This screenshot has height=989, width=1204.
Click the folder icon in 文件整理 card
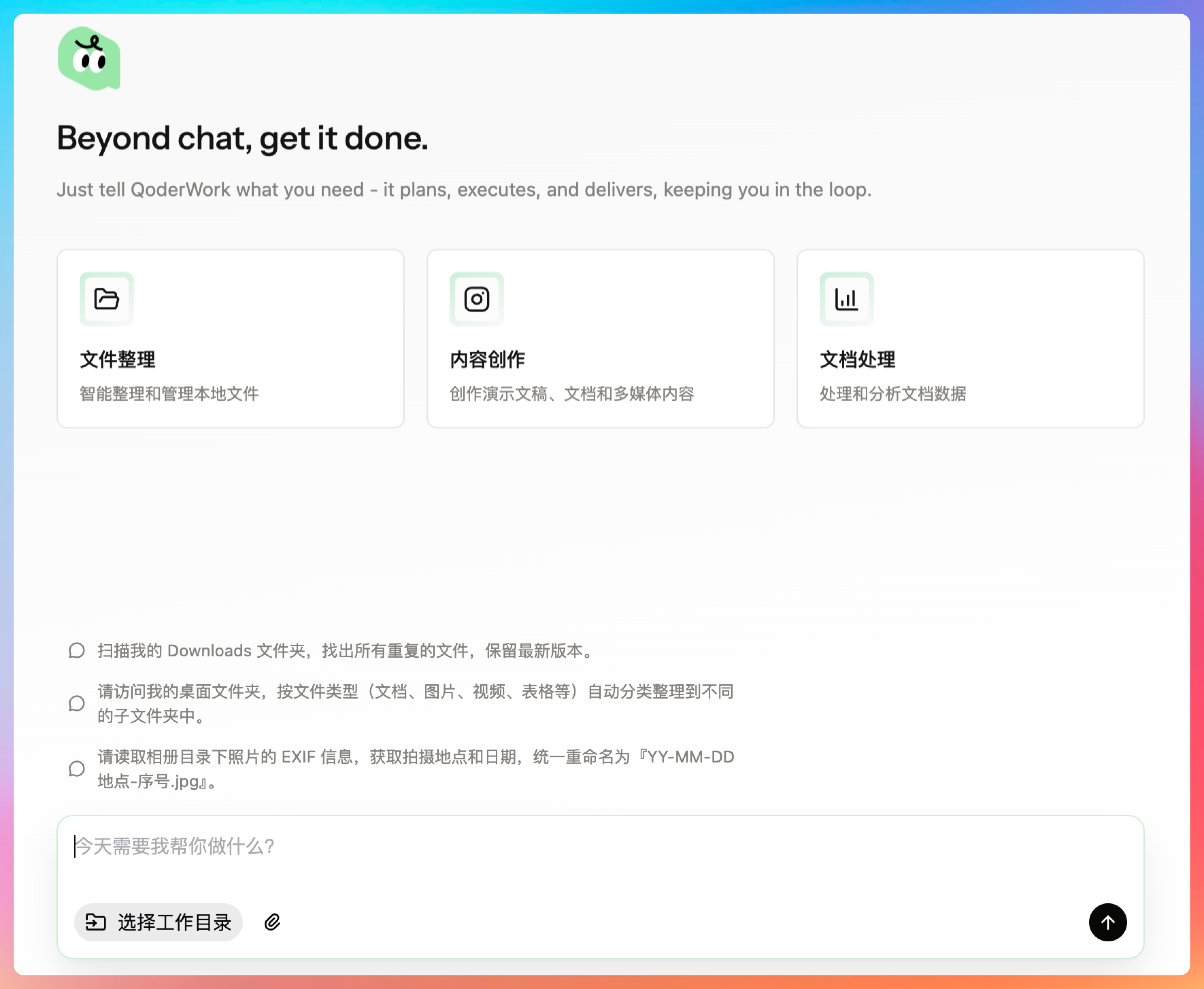click(106, 299)
